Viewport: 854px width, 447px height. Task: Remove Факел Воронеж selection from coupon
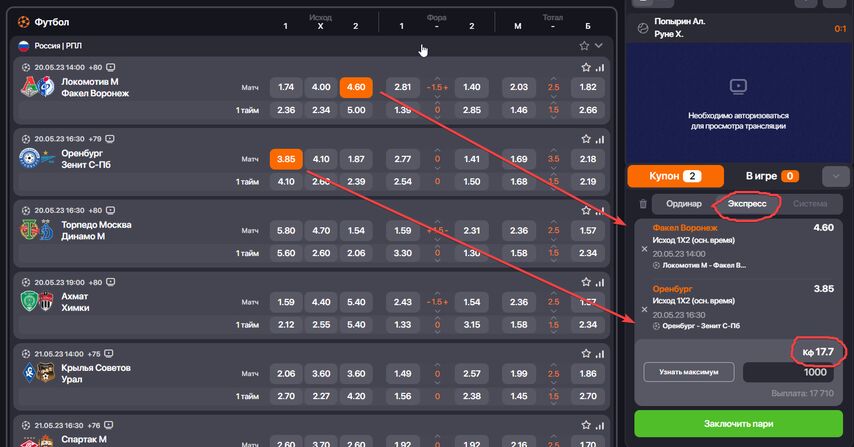coord(644,249)
